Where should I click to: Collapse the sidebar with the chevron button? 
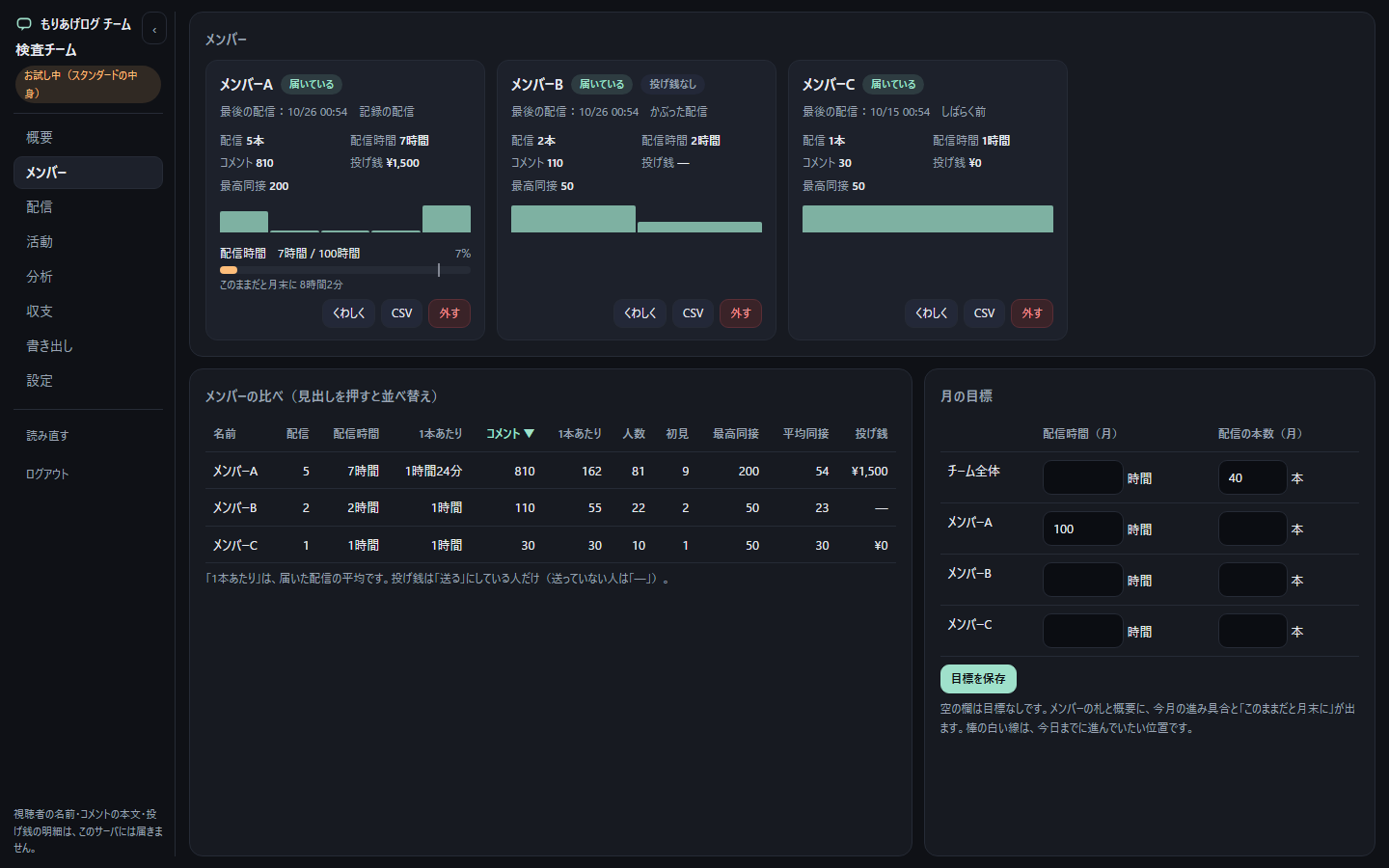154,29
